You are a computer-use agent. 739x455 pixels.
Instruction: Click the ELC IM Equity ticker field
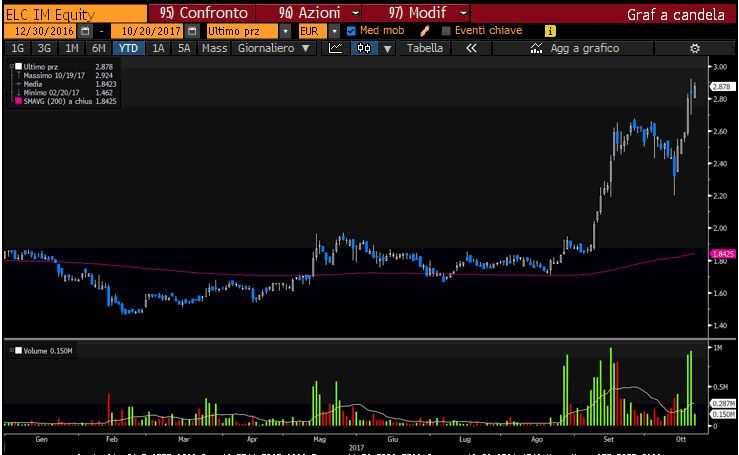coord(75,14)
